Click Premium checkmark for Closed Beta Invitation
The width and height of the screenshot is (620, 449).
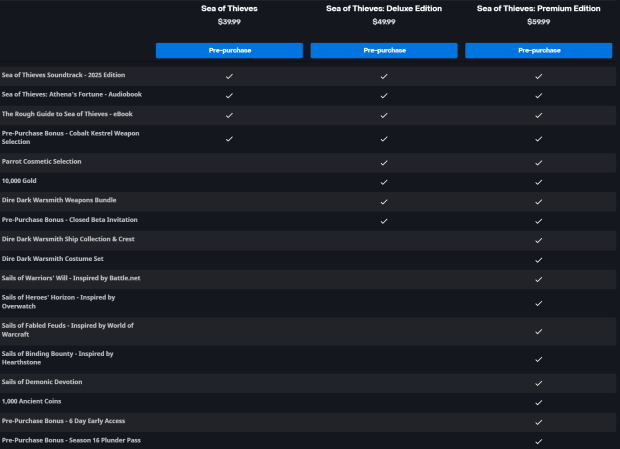pos(539,221)
